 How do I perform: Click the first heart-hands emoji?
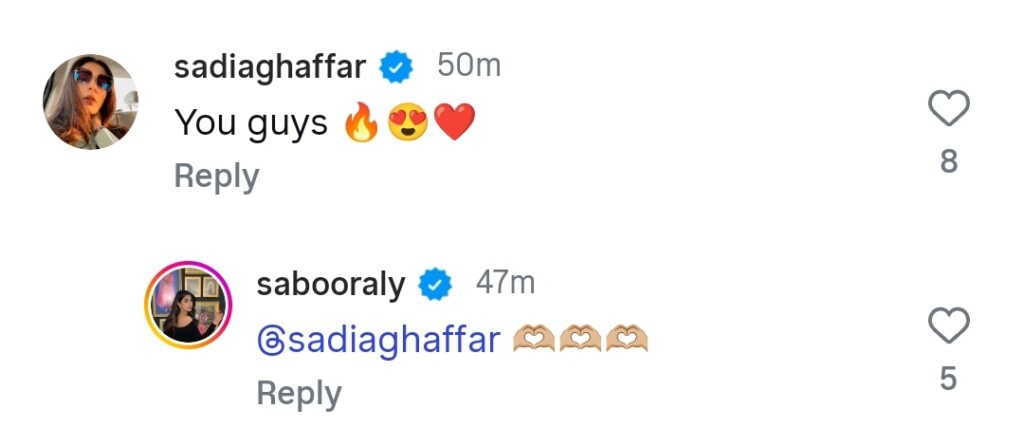pyautogui.click(x=535, y=341)
